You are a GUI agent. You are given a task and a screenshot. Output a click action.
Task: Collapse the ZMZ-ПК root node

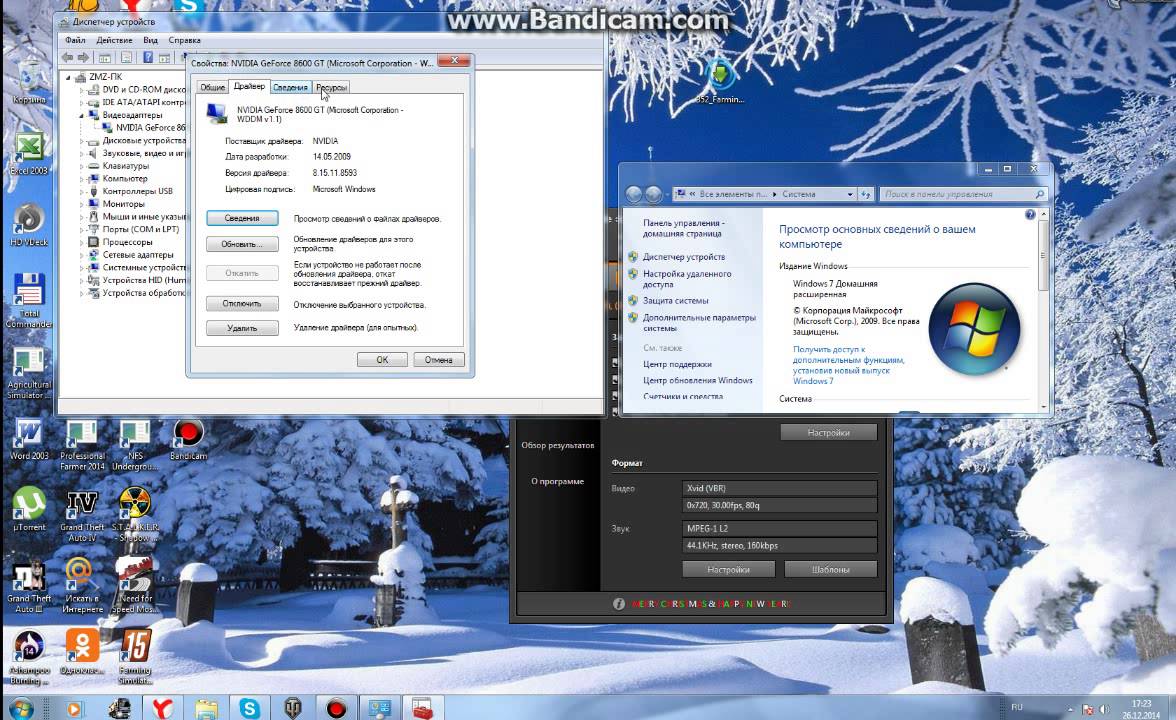click(x=68, y=77)
